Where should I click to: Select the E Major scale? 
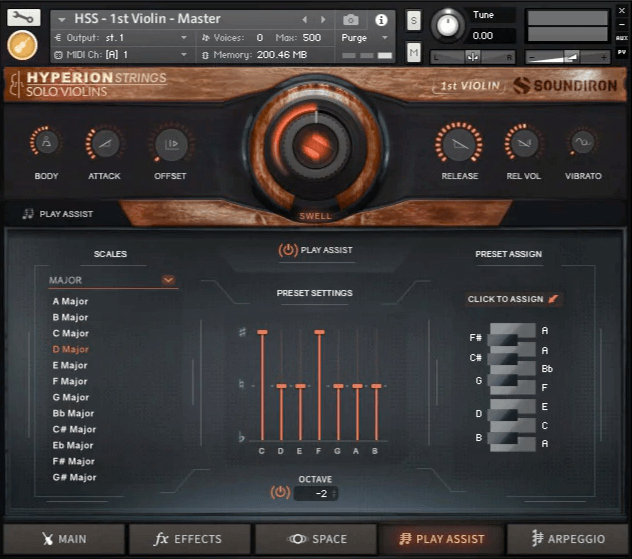click(x=70, y=366)
